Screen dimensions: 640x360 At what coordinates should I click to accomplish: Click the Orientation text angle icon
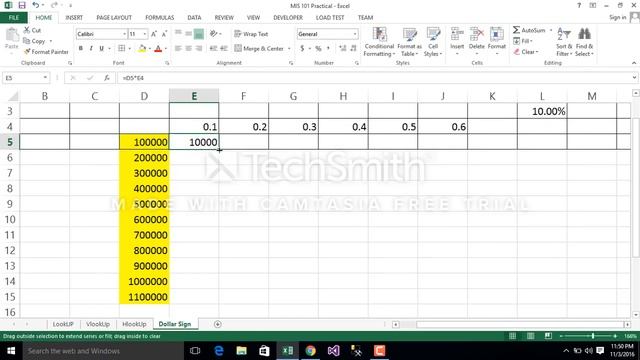pos(213,34)
